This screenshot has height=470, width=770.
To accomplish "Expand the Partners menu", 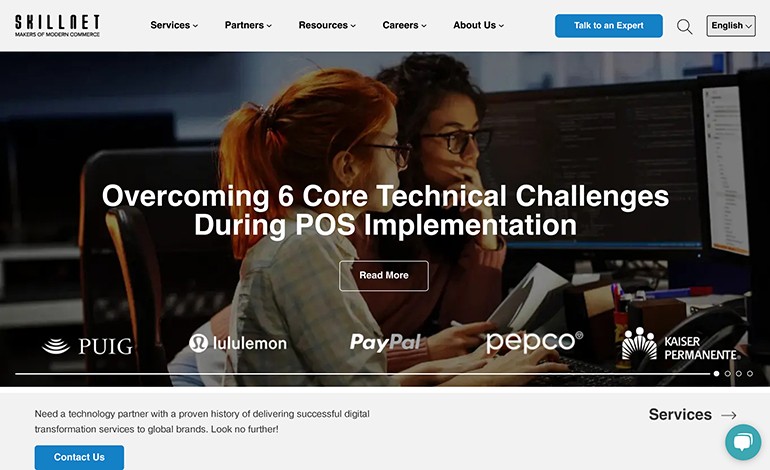I will click(x=248, y=25).
